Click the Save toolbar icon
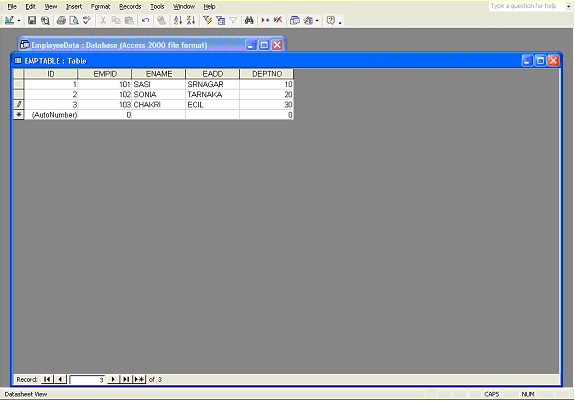This screenshot has width=575, height=407. click(32, 21)
